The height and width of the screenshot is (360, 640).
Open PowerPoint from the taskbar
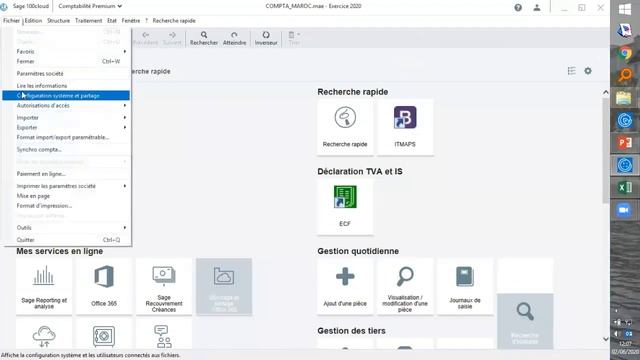[x=625, y=142]
